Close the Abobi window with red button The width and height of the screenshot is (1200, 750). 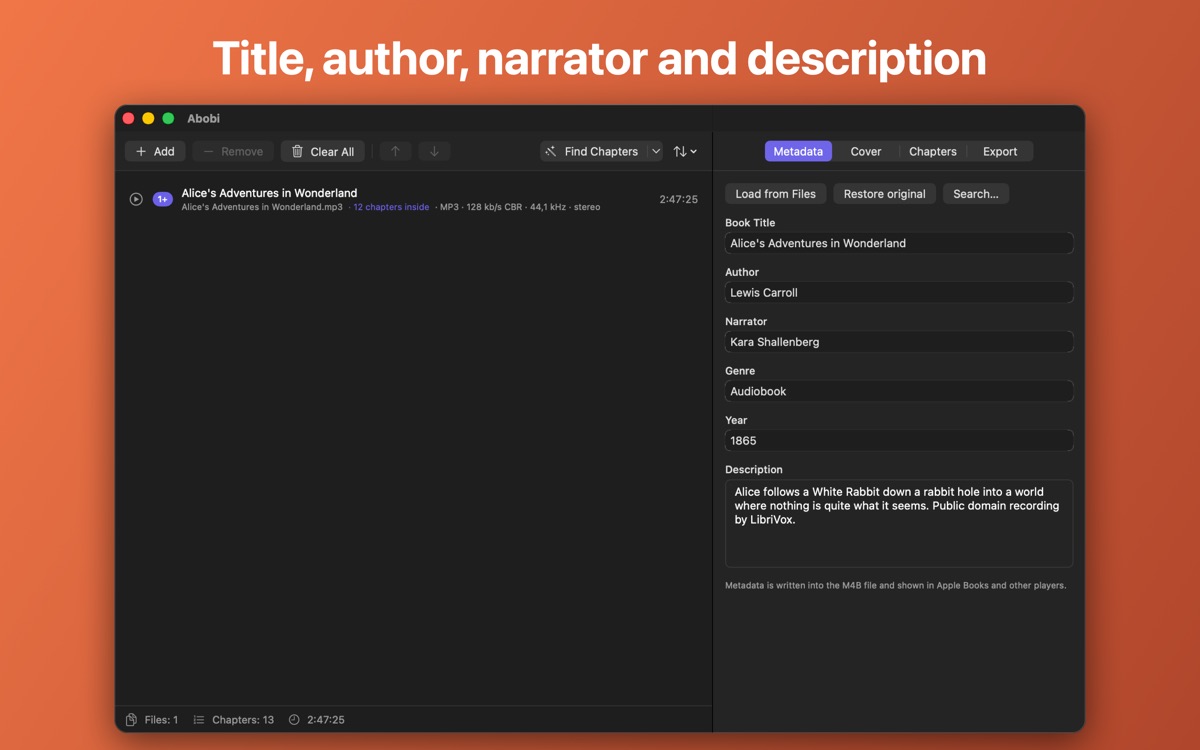coord(128,118)
